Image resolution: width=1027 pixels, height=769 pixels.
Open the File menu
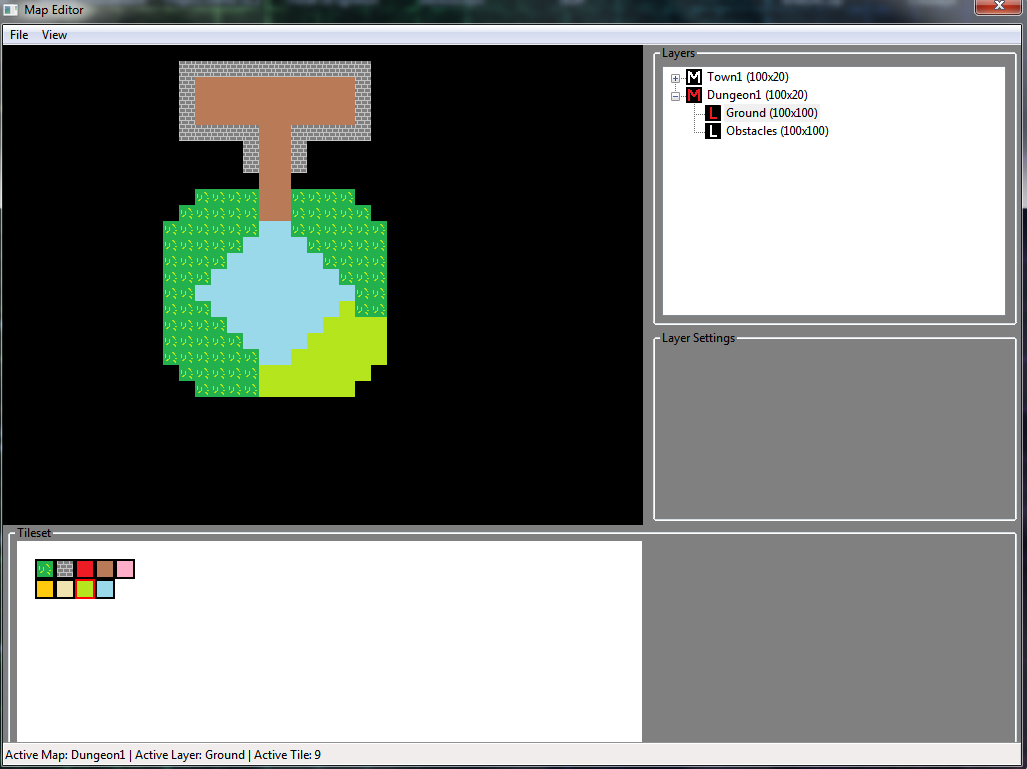click(x=19, y=35)
